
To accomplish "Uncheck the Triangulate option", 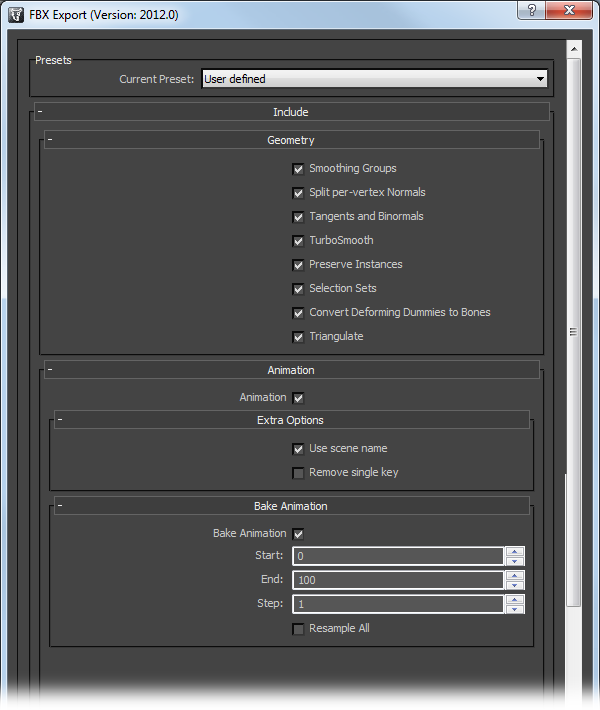I will (x=298, y=337).
